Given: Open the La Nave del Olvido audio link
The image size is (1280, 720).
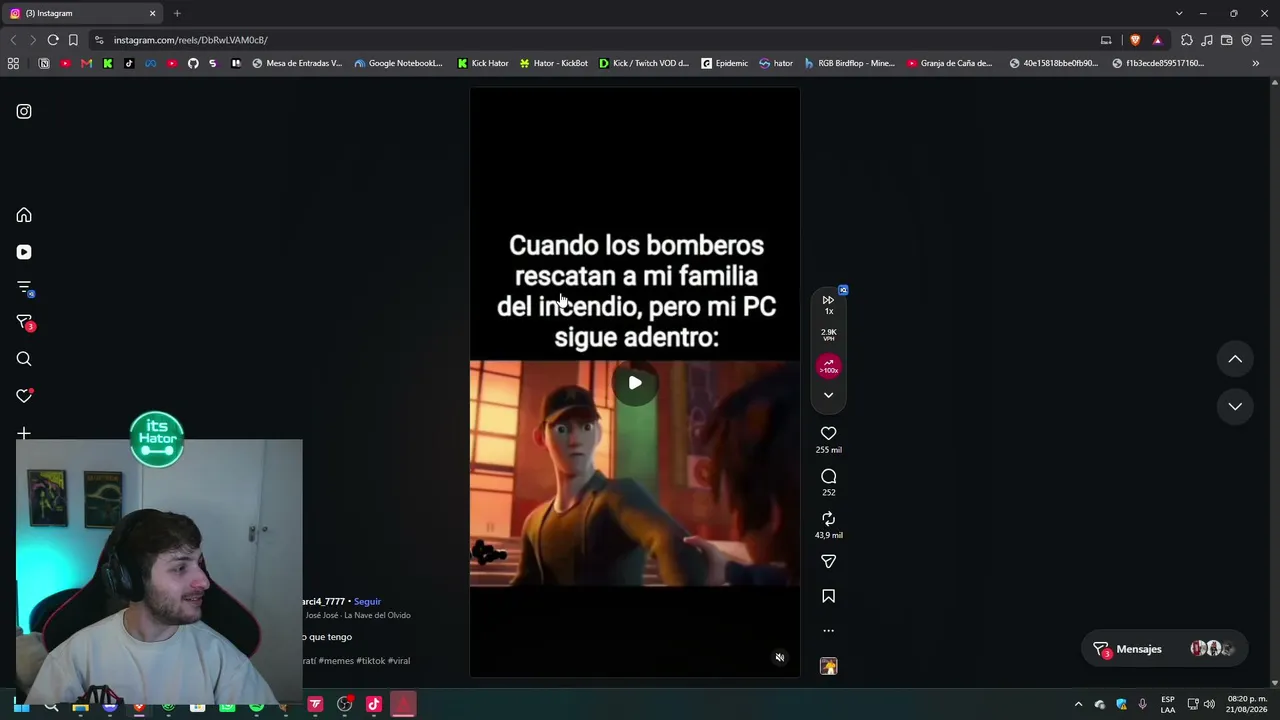Looking at the screenshot, I should tap(357, 615).
